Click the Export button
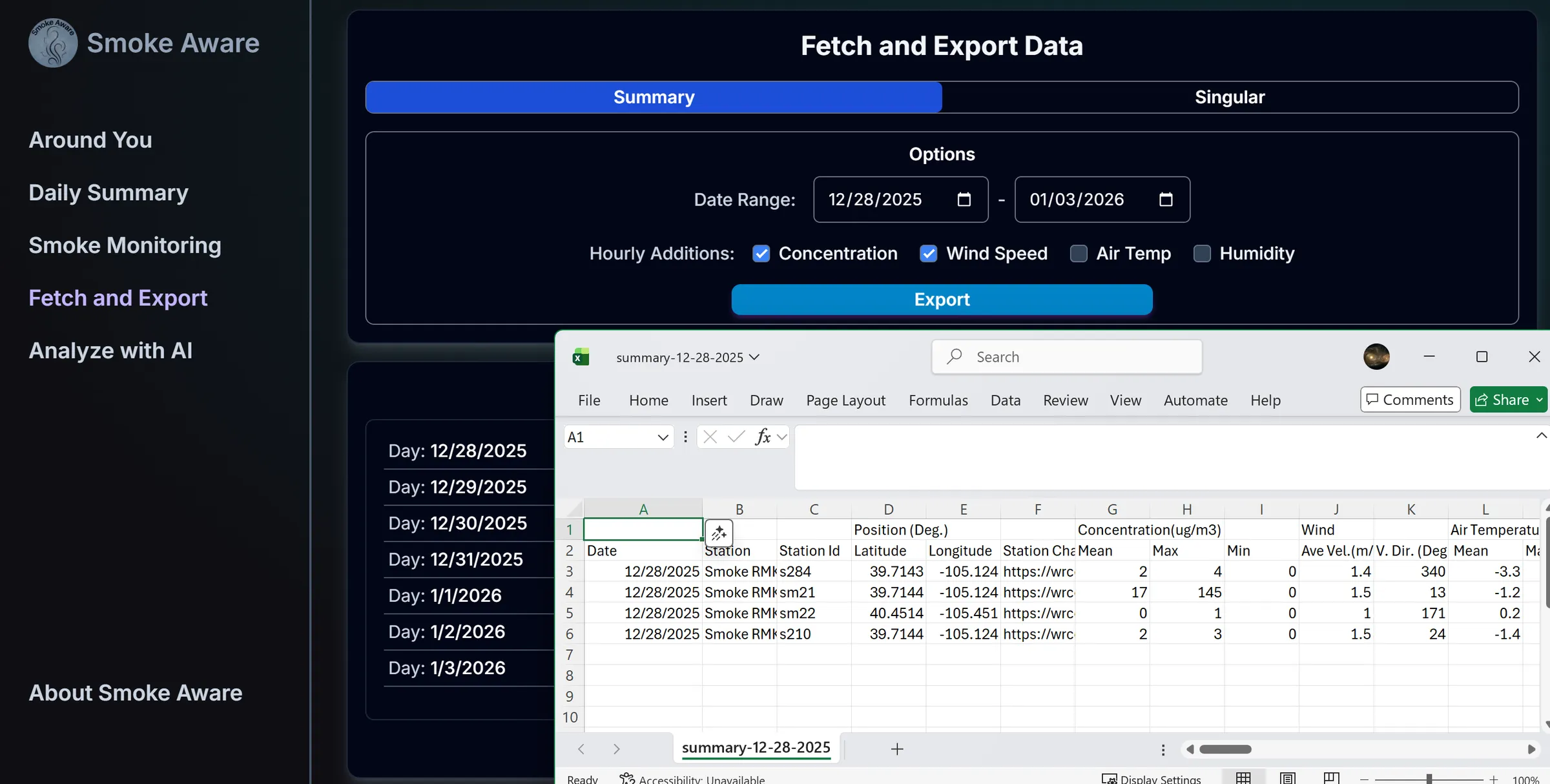Image resolution: width=1550 pixels, height=784 pixels. [942, 300]
